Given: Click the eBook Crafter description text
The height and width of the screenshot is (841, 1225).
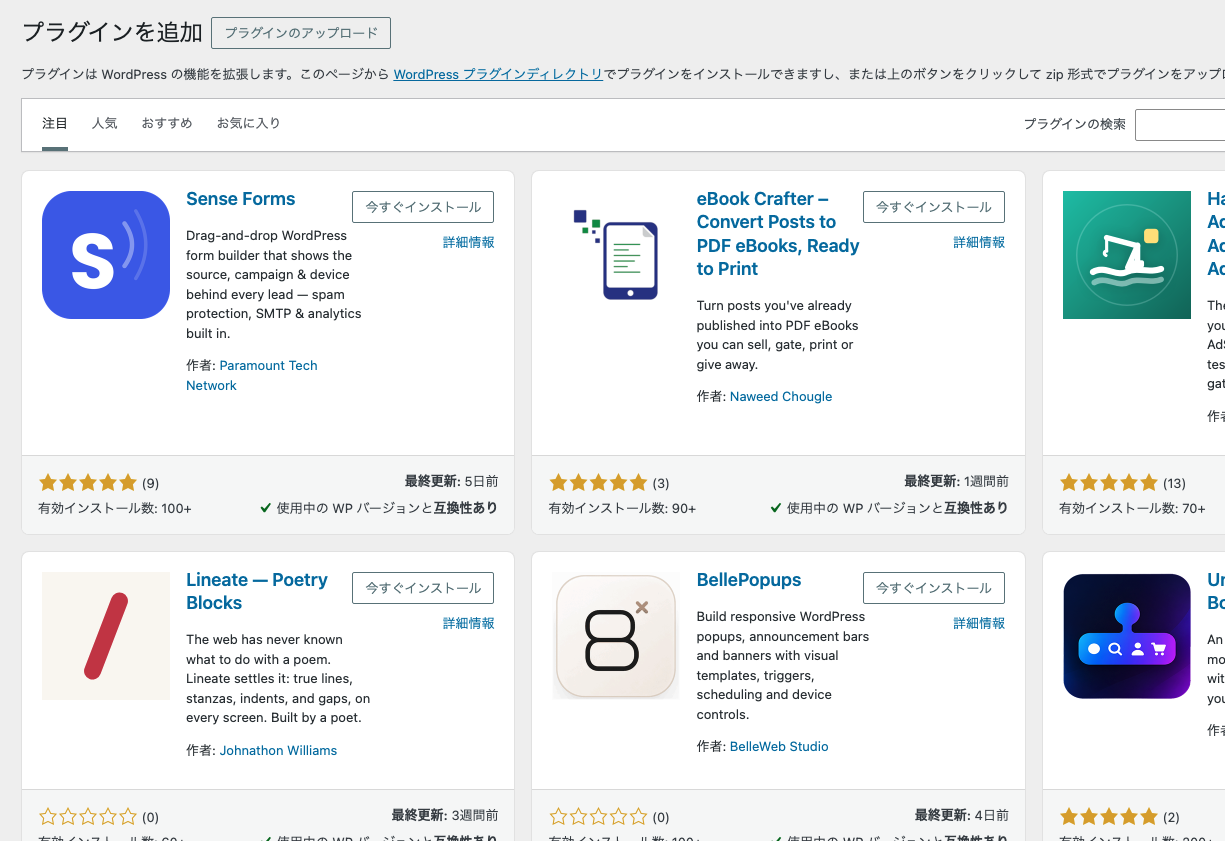Looking at the screenshot, I should [778, 335].
